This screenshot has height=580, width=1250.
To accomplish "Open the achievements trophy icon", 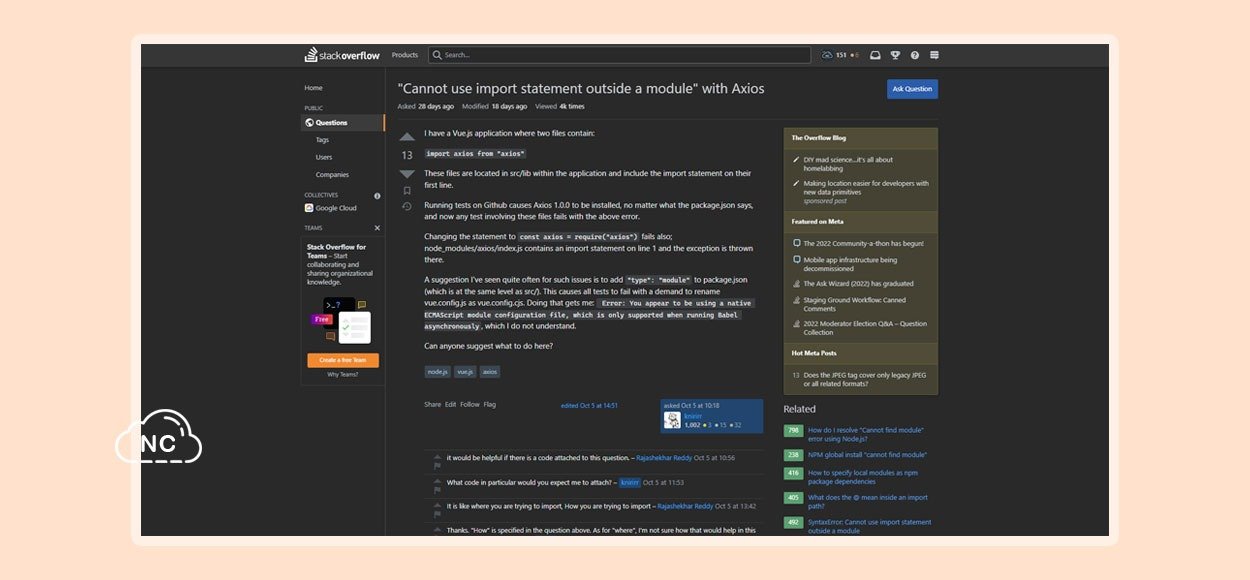I will [x=896, y=55].
